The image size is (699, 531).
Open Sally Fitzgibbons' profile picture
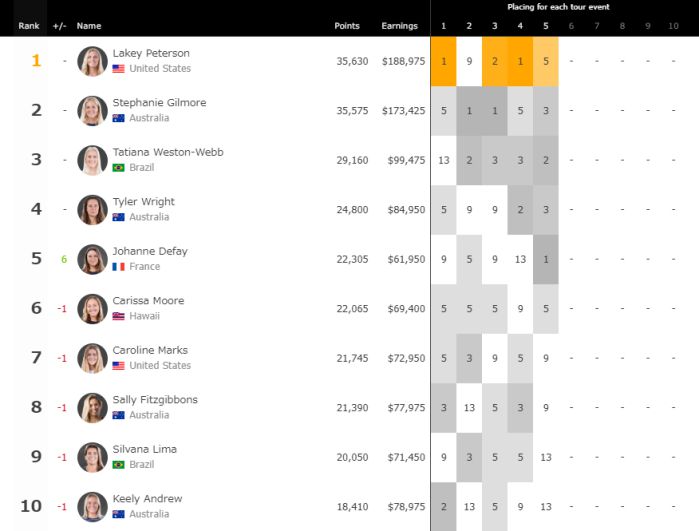(x=92, y=408)
